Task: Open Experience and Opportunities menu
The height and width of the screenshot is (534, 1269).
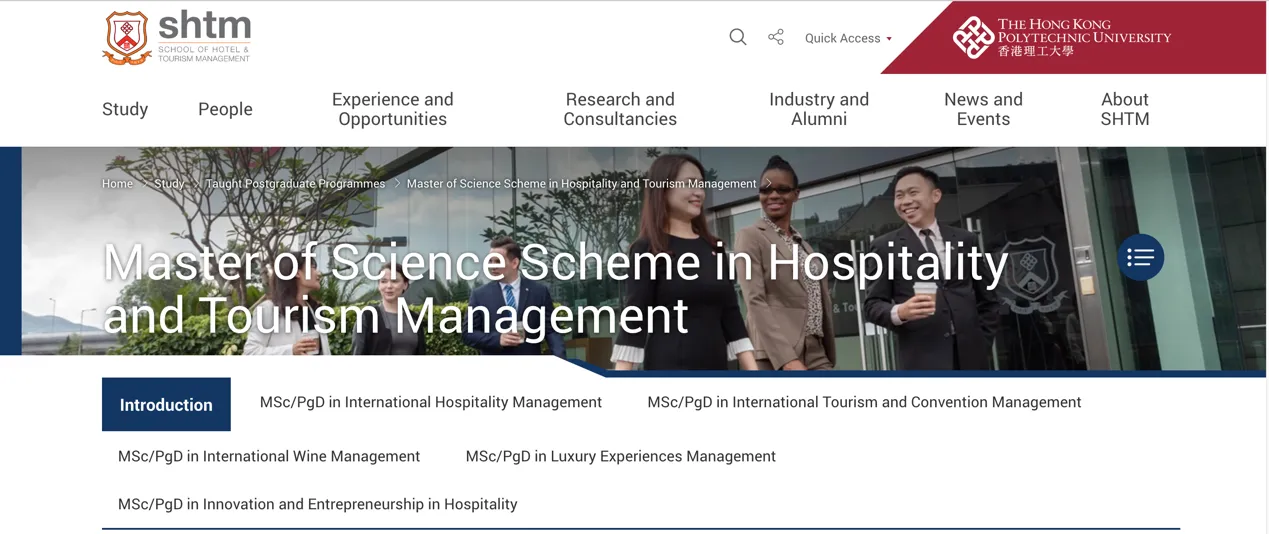Action: click(392, 109)
